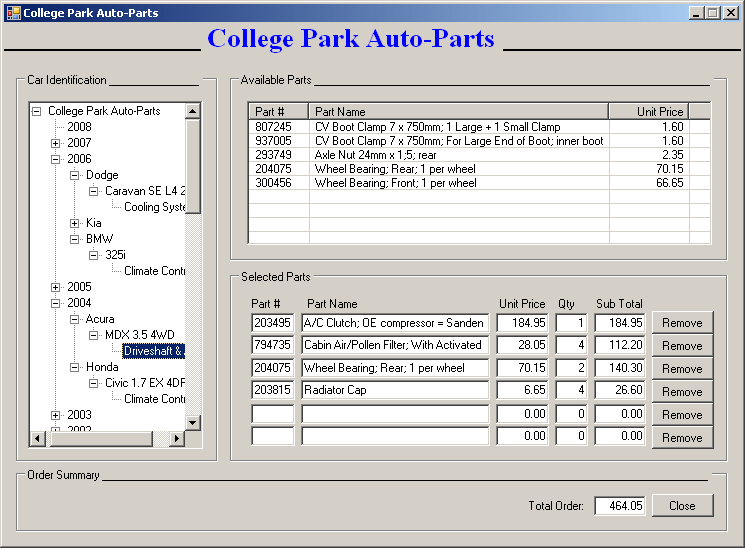745x548 pixels.
Task: Collapse the College Park Auto-Parts root node
Action: (37, 112)
